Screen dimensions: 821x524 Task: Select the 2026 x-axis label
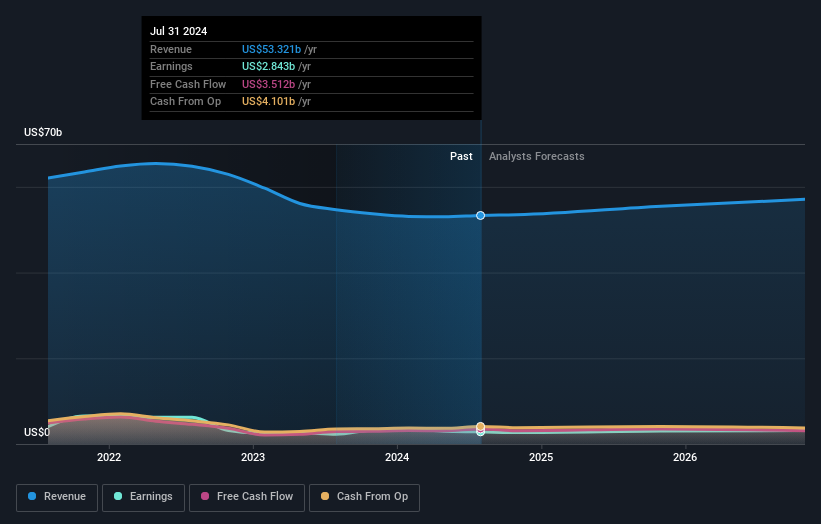685,457
